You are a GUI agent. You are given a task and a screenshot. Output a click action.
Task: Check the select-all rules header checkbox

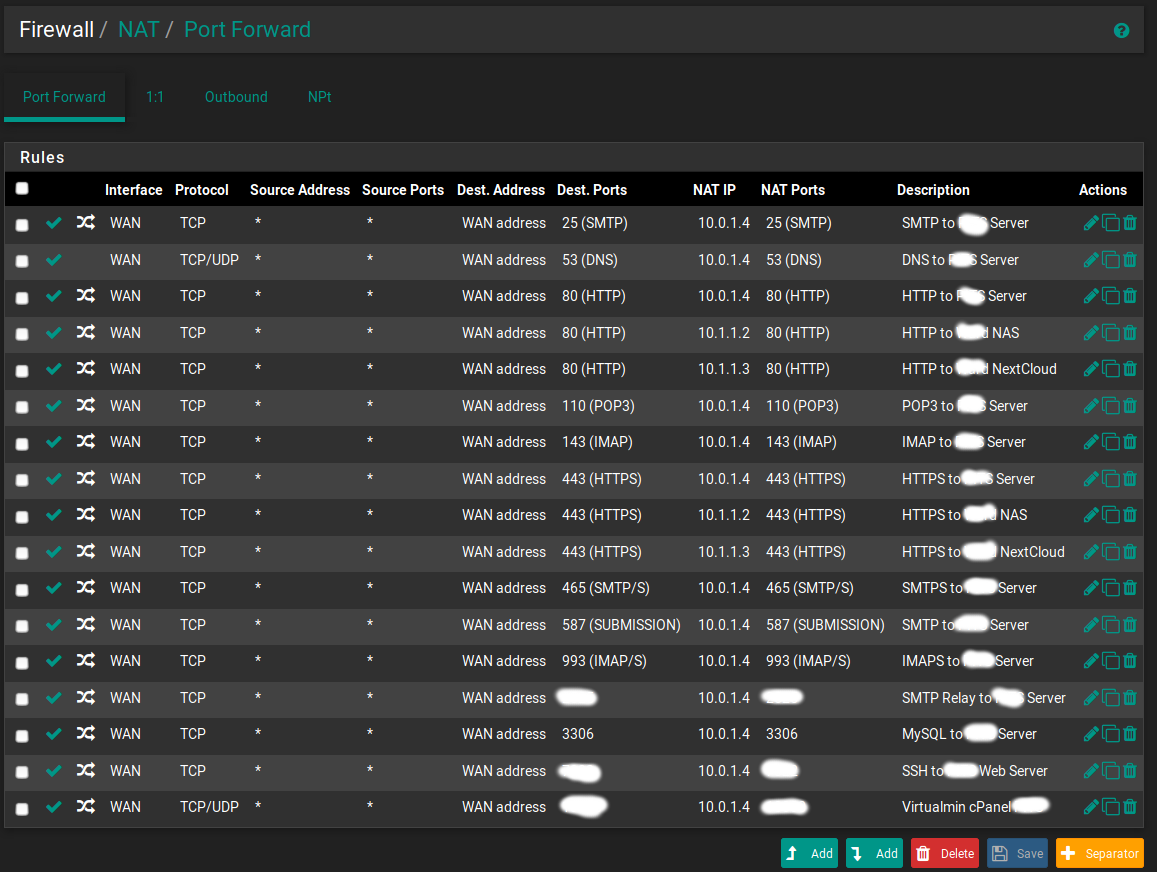[x=22, y=188]
